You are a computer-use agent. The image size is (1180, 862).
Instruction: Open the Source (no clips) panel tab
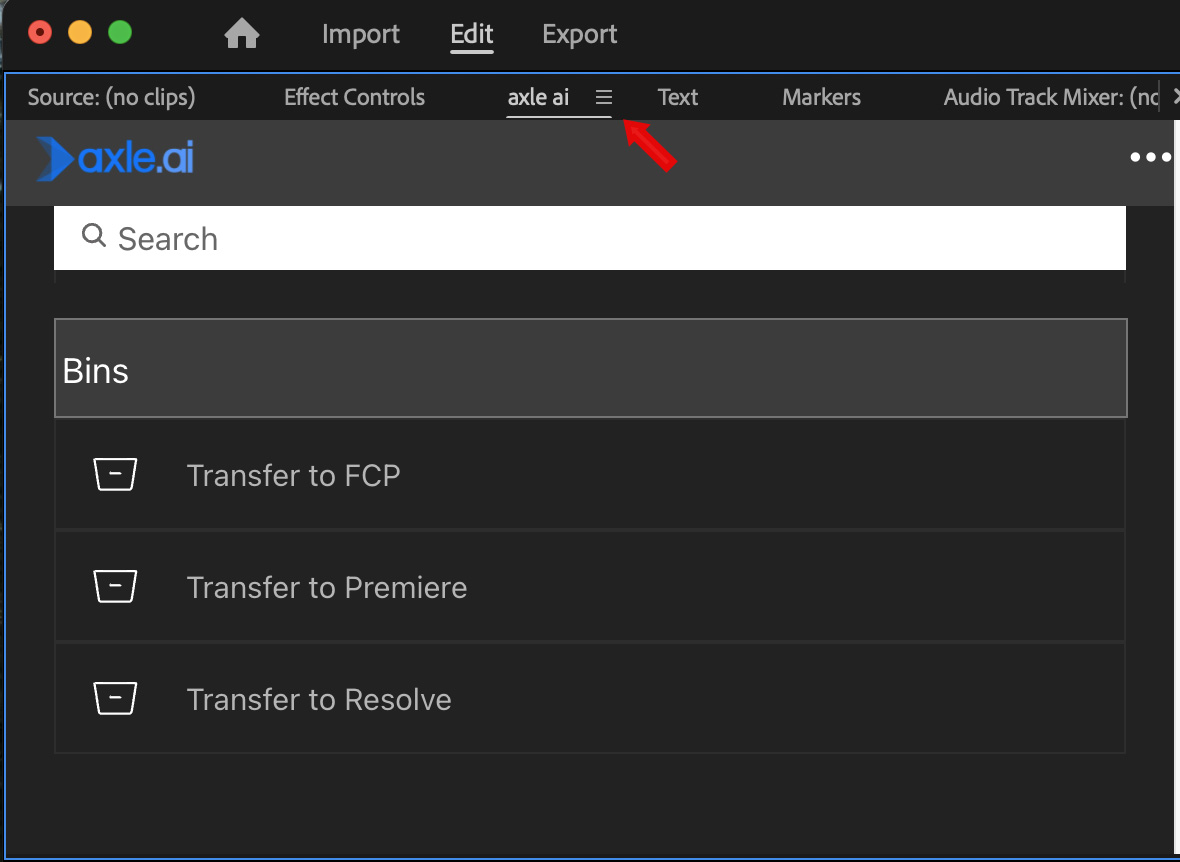click(111, 97)
